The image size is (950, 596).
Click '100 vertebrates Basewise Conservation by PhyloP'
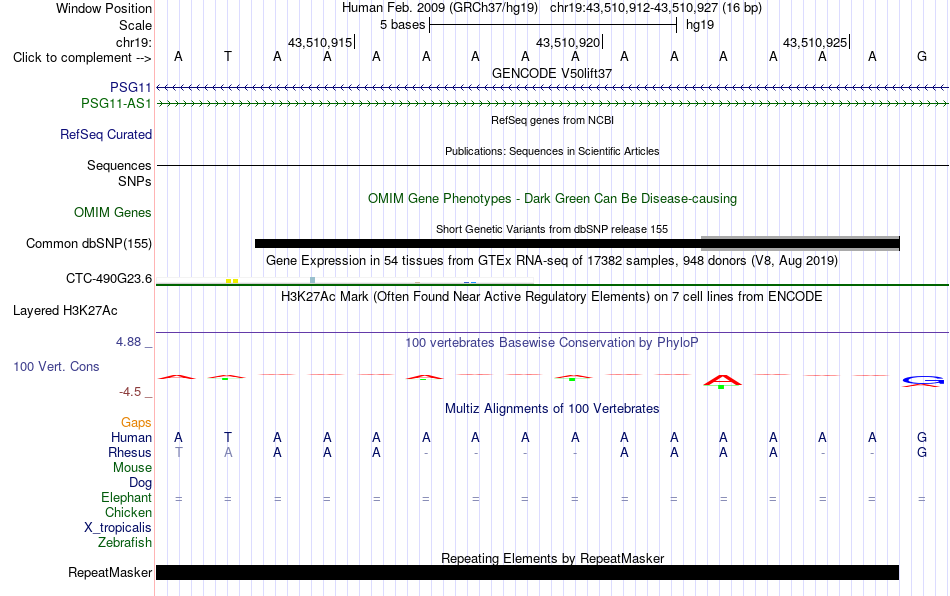point(552,343)
